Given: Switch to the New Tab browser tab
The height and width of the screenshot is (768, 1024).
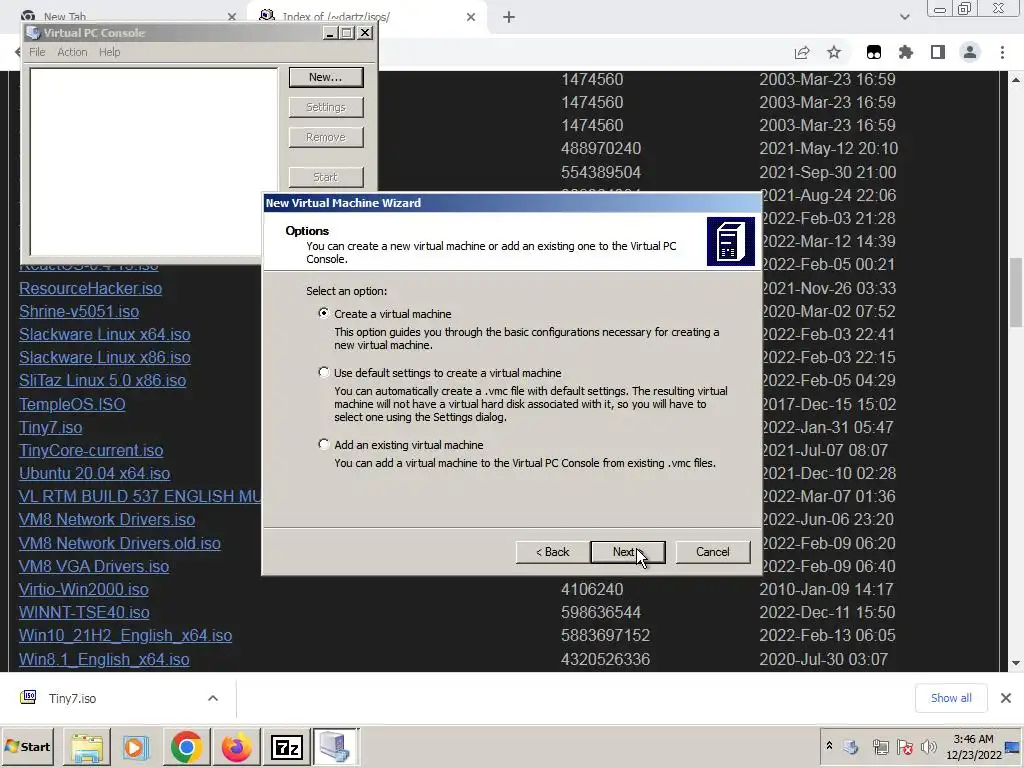Looking at the screenshot, I should tap(124, 16).
